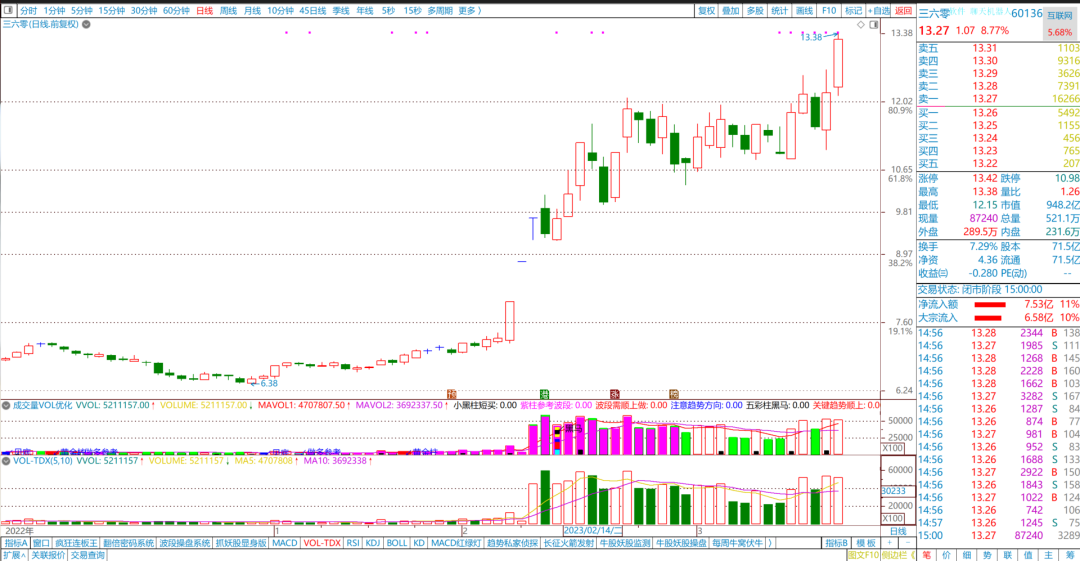The width and height of the screenshot is (1080, 561).
Task: Click 图文F10 at bottom right
Action: click(x=863, y=555)
